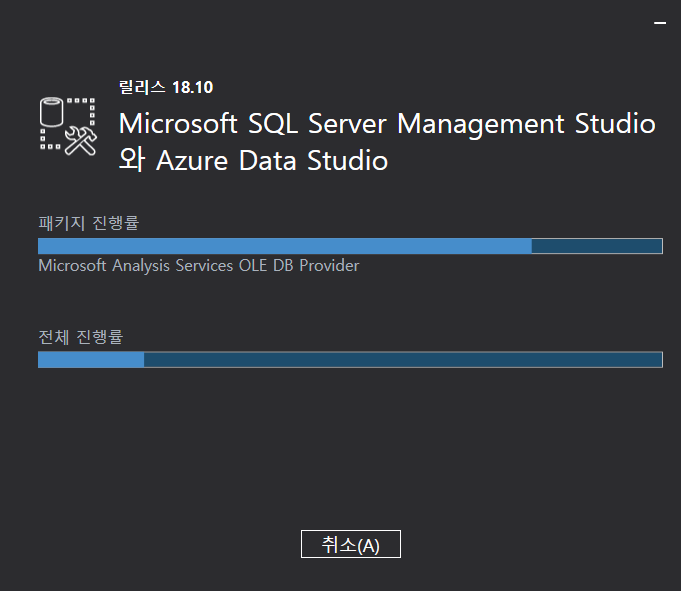Cancel the installation with 취소(A) button
681x591 pixels.
(350, 544)
